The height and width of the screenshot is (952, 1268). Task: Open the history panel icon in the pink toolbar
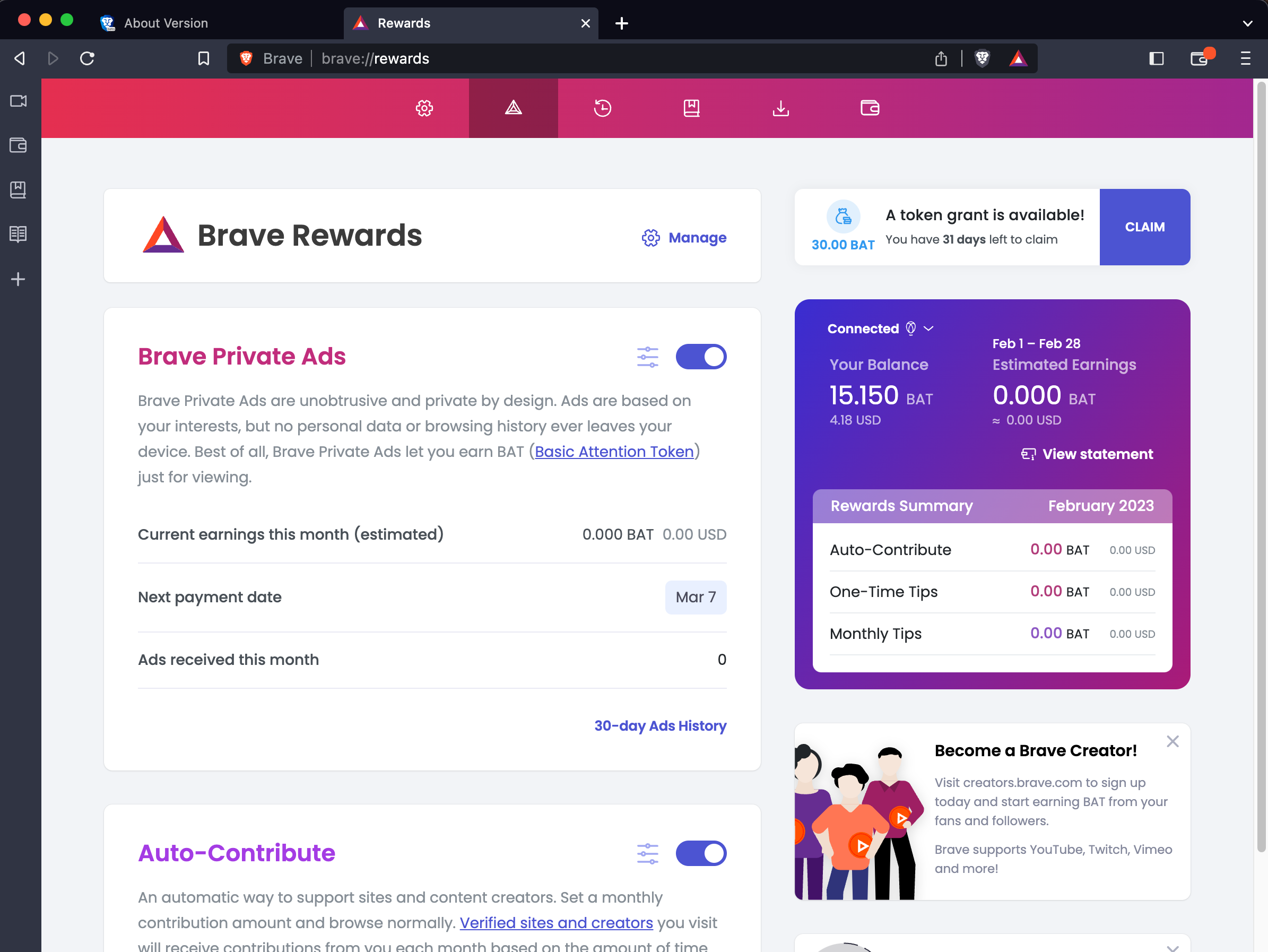click(603, 108)
